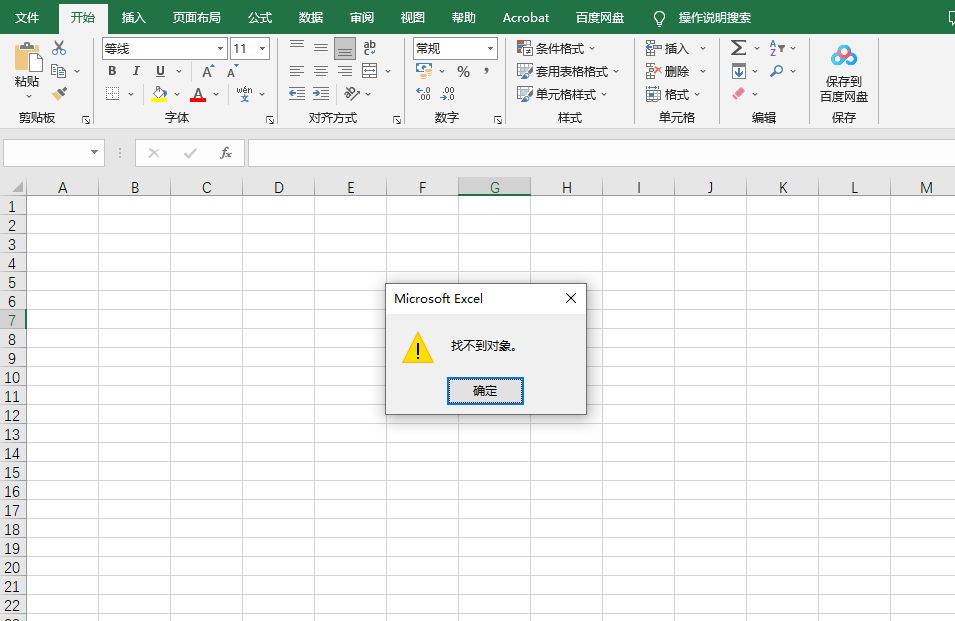The height and width of the screenshot is (621, 955).
Task: Open the 文件 menu
Action: (x=25, y=17)
